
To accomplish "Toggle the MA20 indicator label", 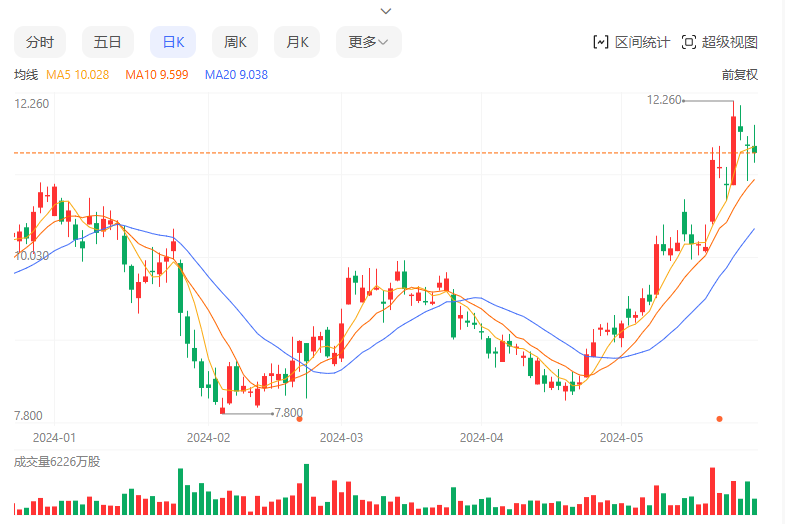I will click(x=236, y=75).
